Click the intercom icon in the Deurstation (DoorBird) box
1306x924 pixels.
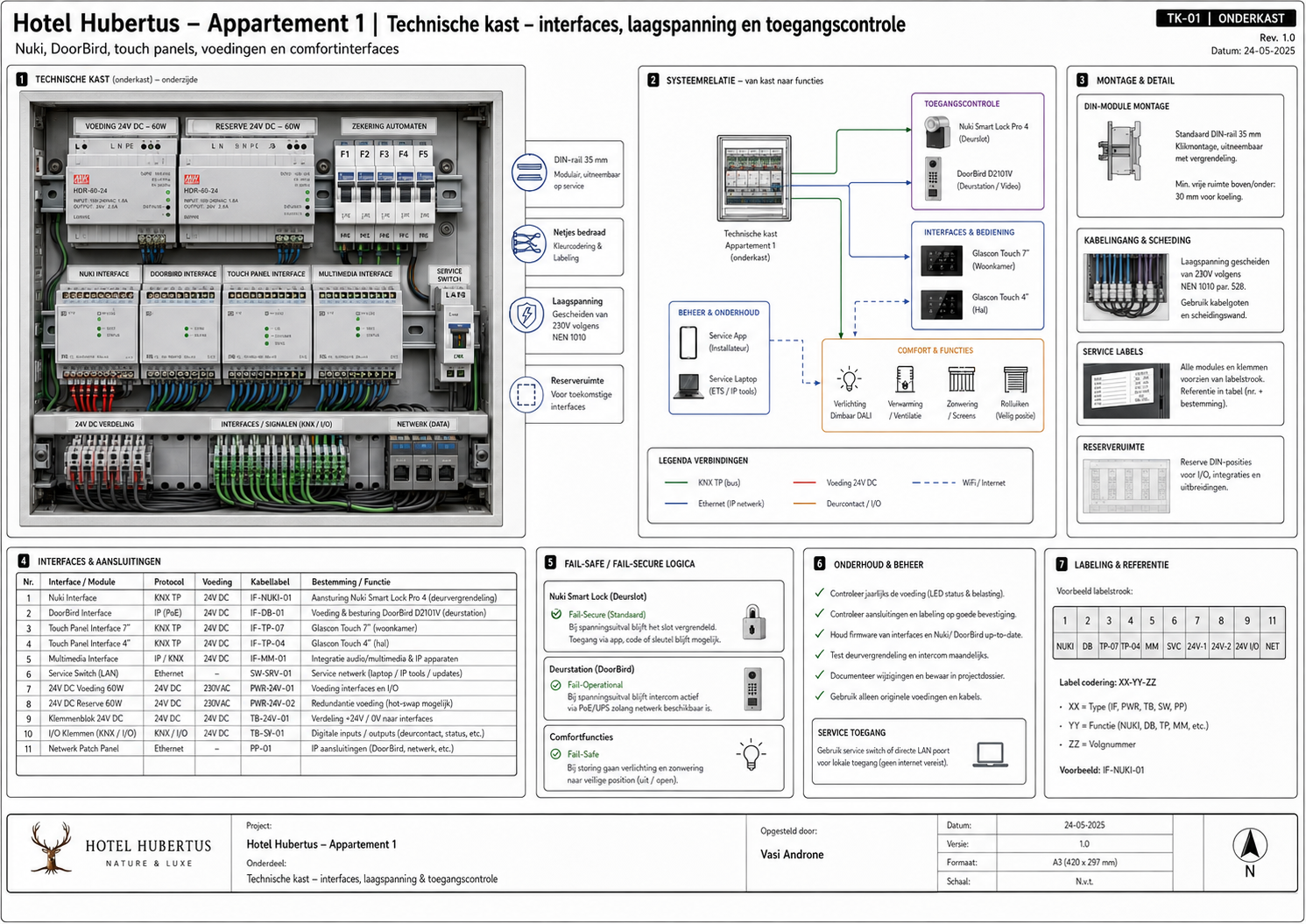(x=752, y=690)
